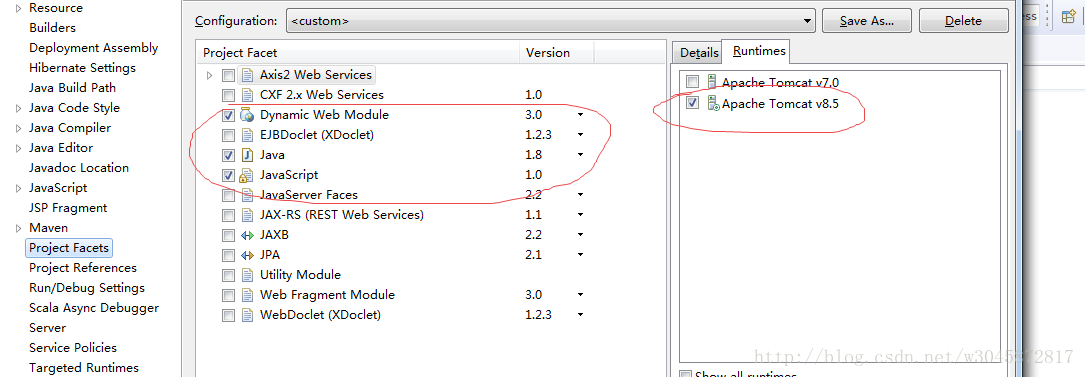This screenshot has height=377, width=1085.
Task: Check the JPA facet checkbox
Action: (x=228, y=255)
